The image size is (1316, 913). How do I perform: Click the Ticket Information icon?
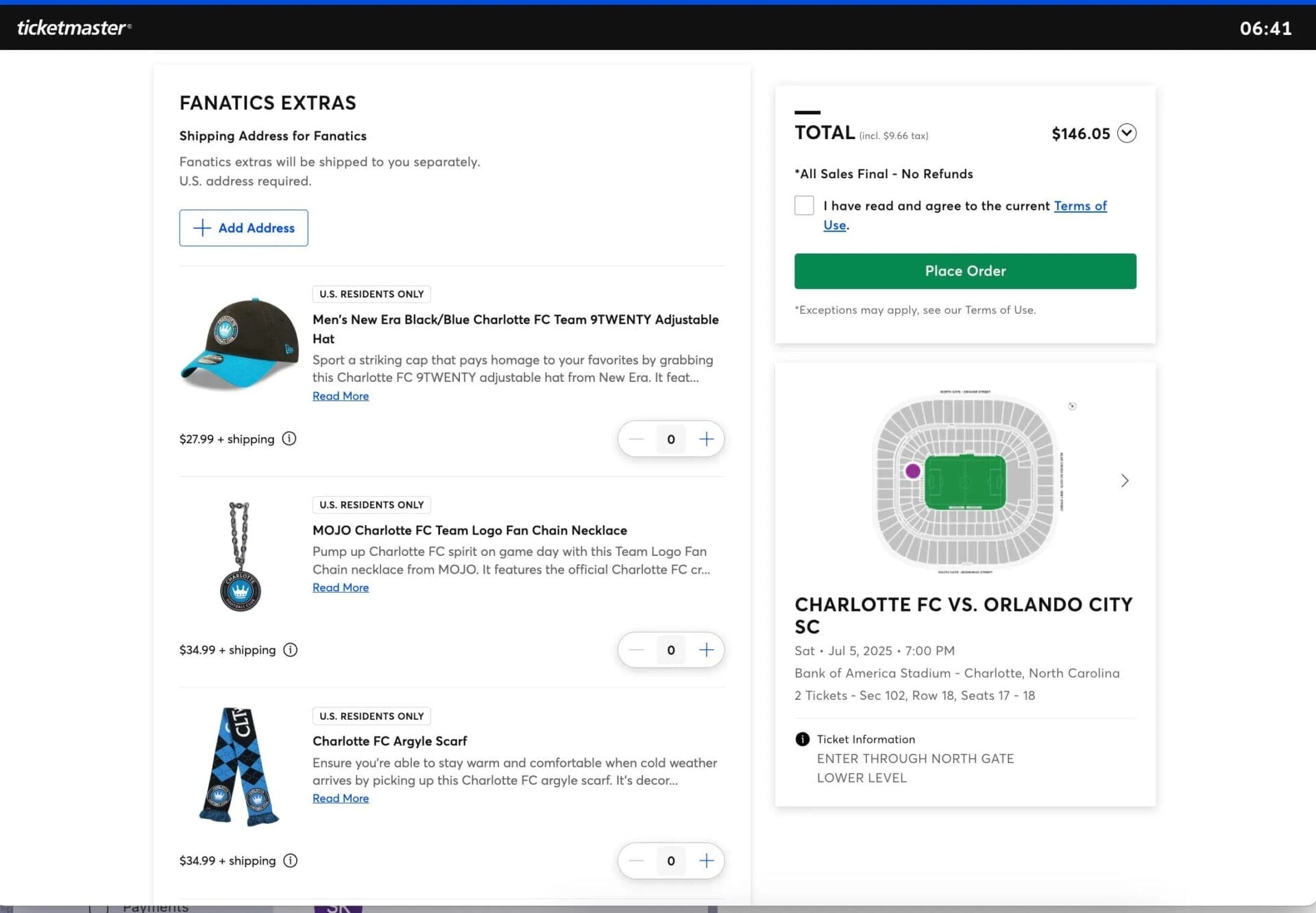[x=802, y=739]
